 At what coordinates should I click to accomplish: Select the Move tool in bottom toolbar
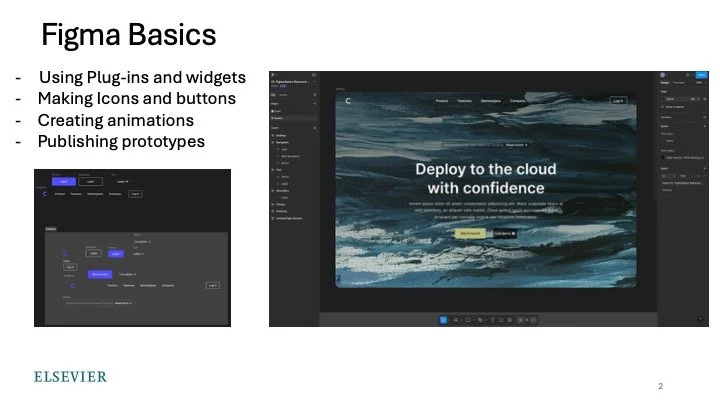click(443, 320)
